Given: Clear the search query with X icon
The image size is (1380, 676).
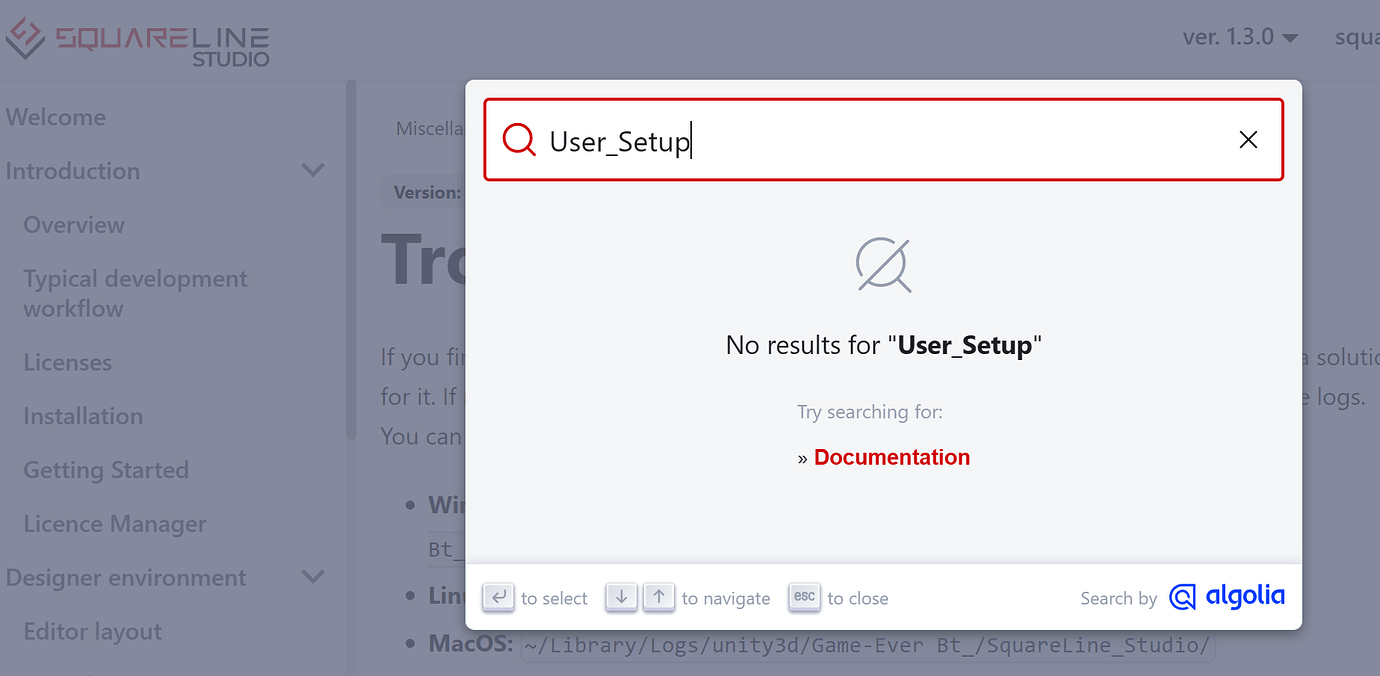Looking at the screenshot, I should click(1248, 140).
